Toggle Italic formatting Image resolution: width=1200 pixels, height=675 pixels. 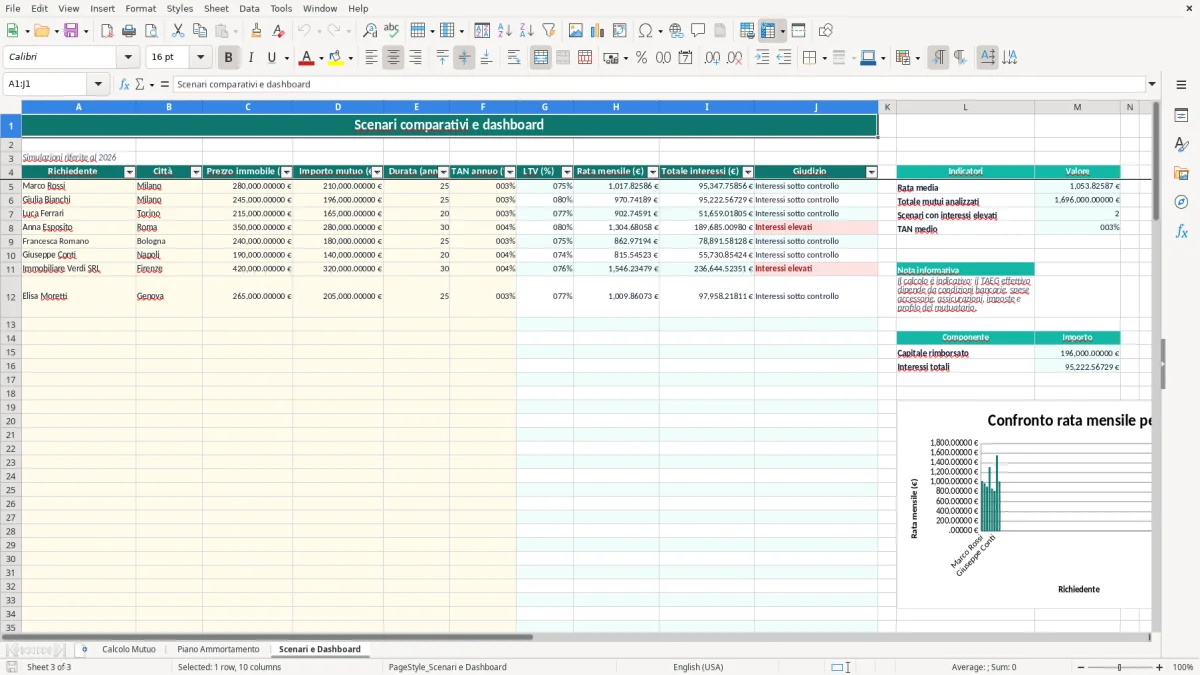tap(250, 58)
